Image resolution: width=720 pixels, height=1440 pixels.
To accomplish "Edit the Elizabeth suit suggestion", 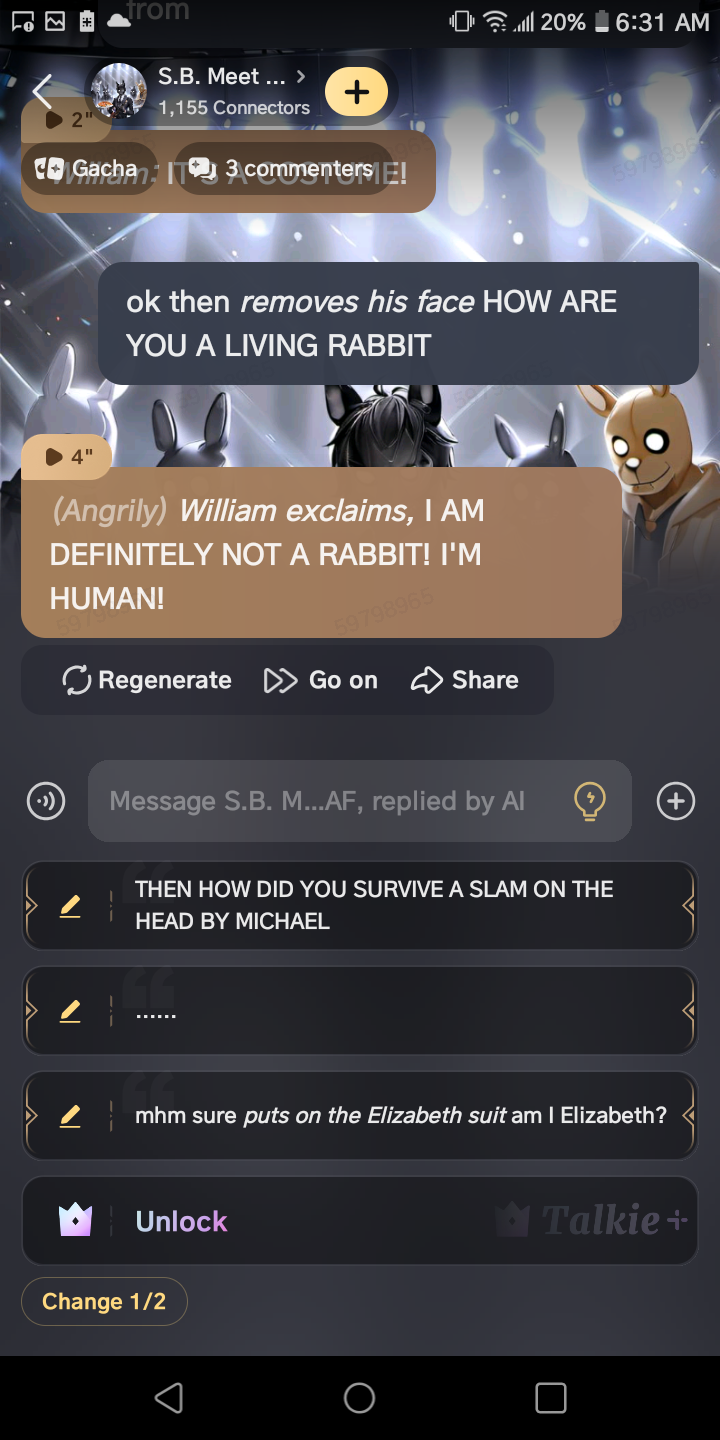I will [70, 1116].
